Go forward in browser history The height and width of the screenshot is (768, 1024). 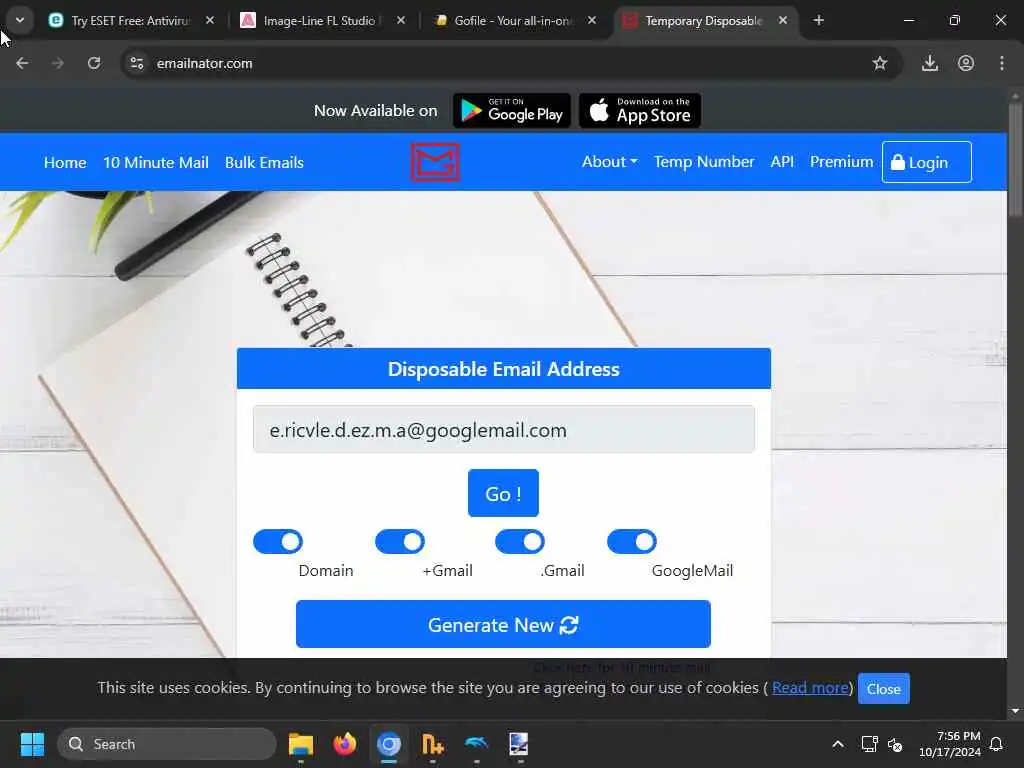click(58, 63)
